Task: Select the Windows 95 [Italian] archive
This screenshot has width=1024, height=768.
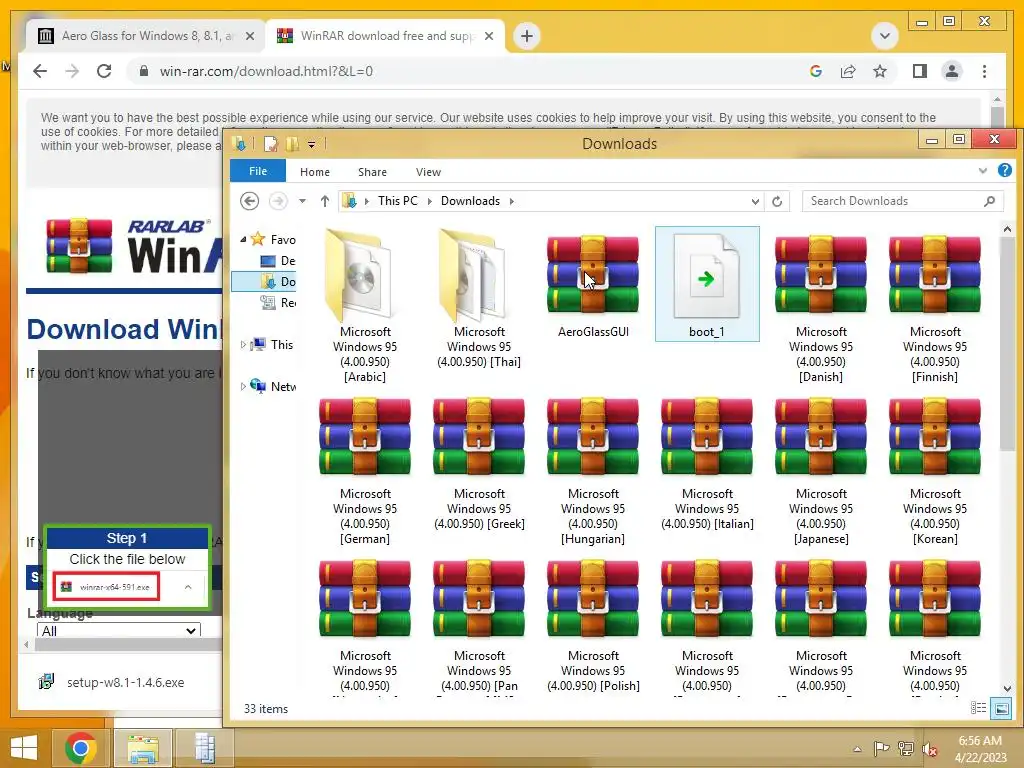Action: [707, 464]
